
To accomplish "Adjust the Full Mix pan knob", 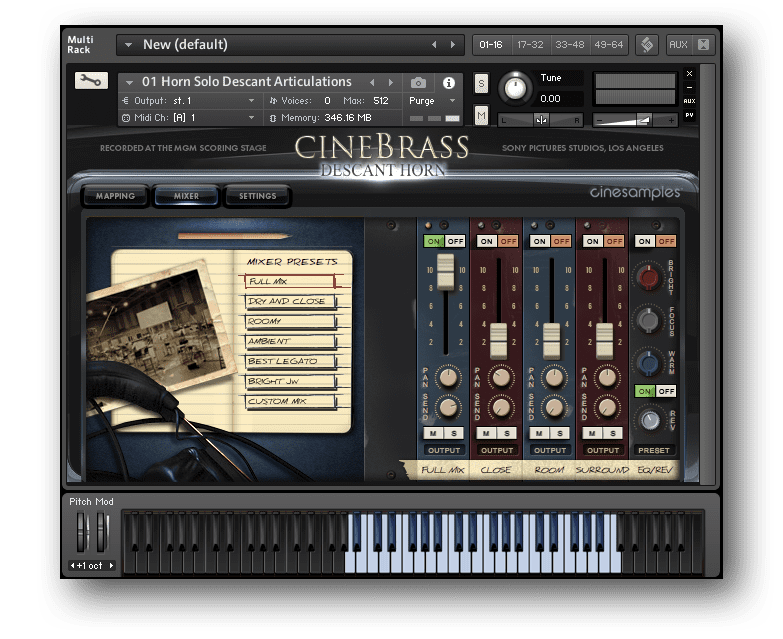I will pos(448,377).
